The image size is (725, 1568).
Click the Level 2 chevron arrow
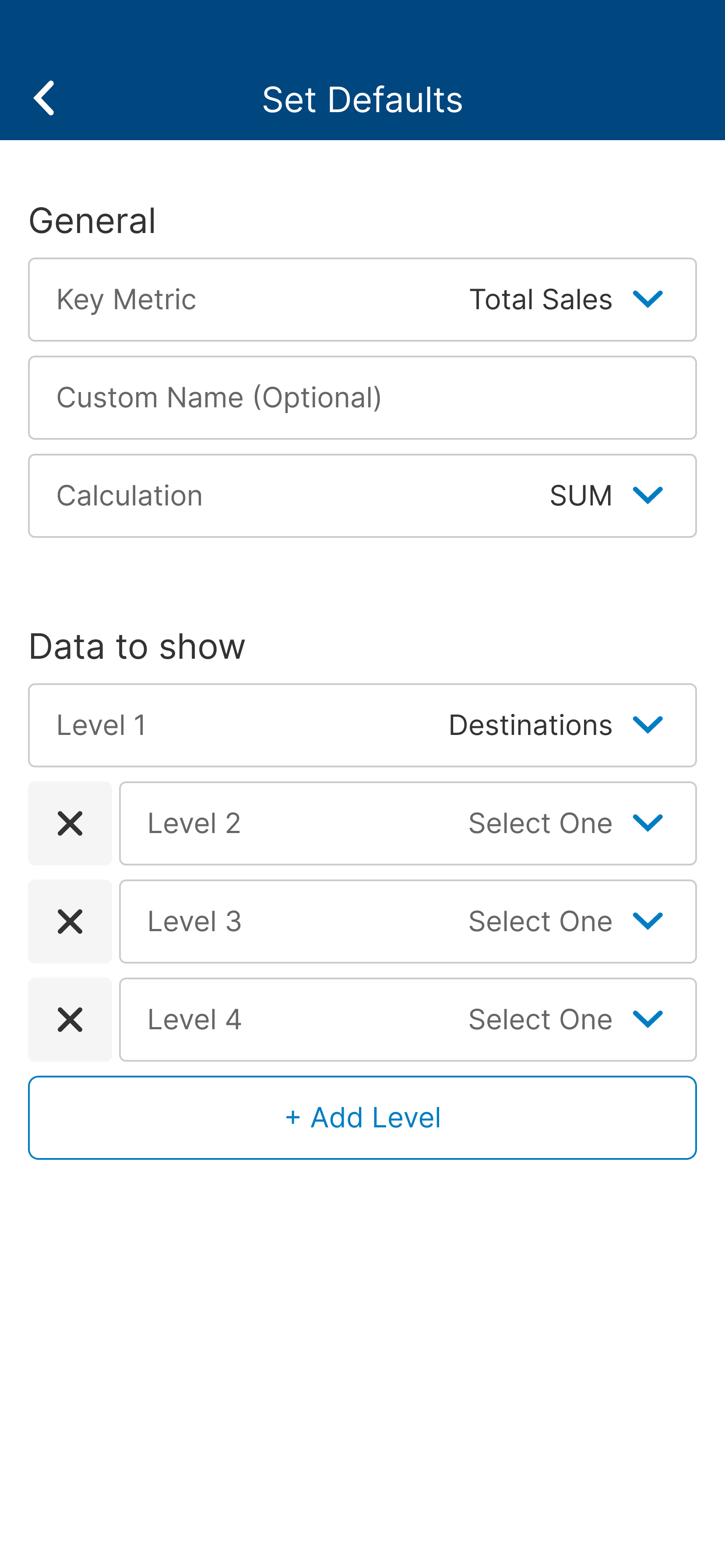click(647, 823)
